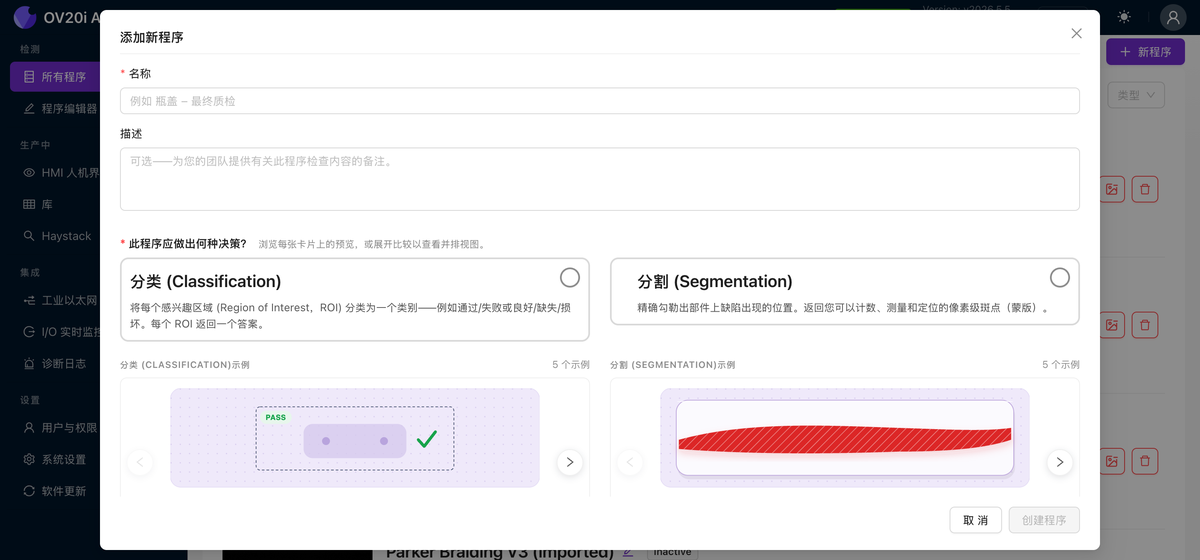Open the user account avatar menu
Viewport: 1200px width, 560px height.
click(x=1173, y=17)
